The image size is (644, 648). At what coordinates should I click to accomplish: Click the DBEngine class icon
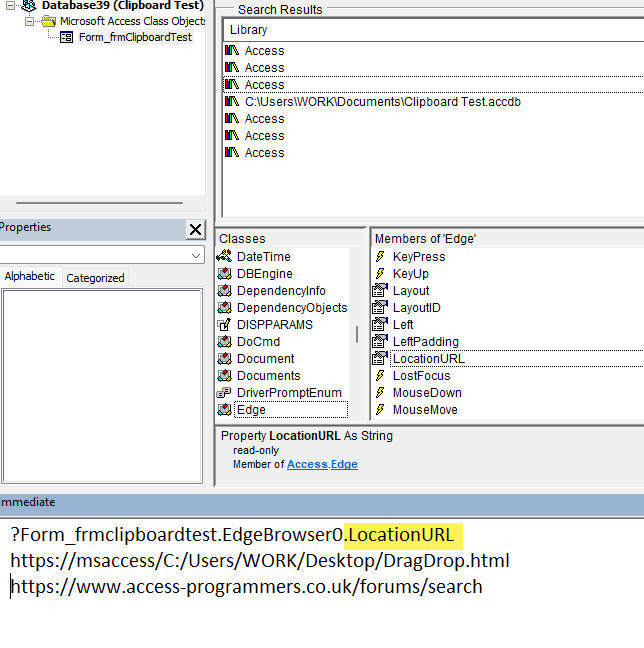(224, 274)
